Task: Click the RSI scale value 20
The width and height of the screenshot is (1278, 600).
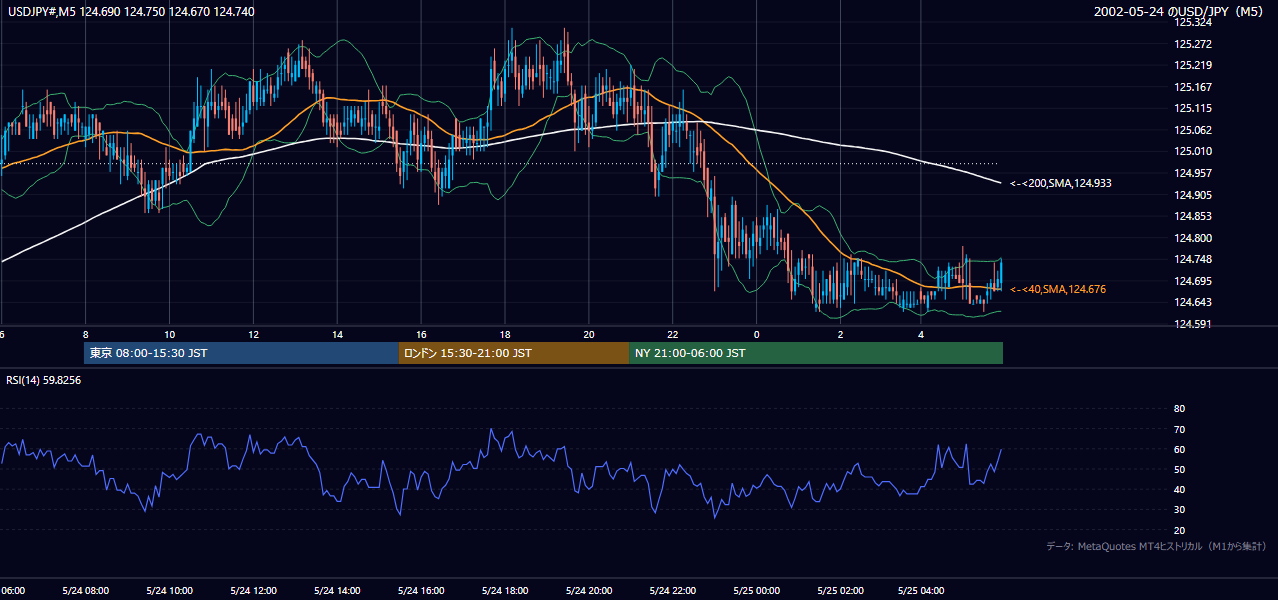Action: [x=1179, y=530]
